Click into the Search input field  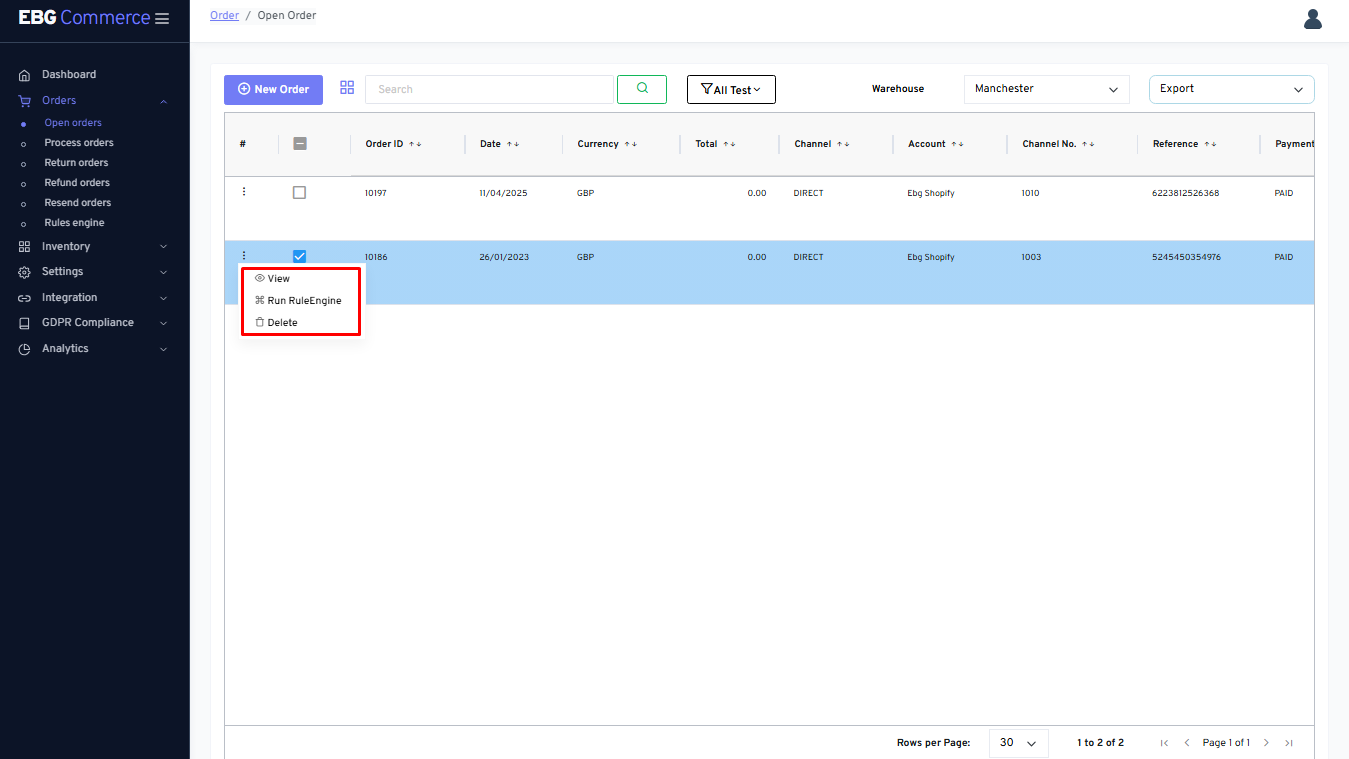tap(489, 89)
